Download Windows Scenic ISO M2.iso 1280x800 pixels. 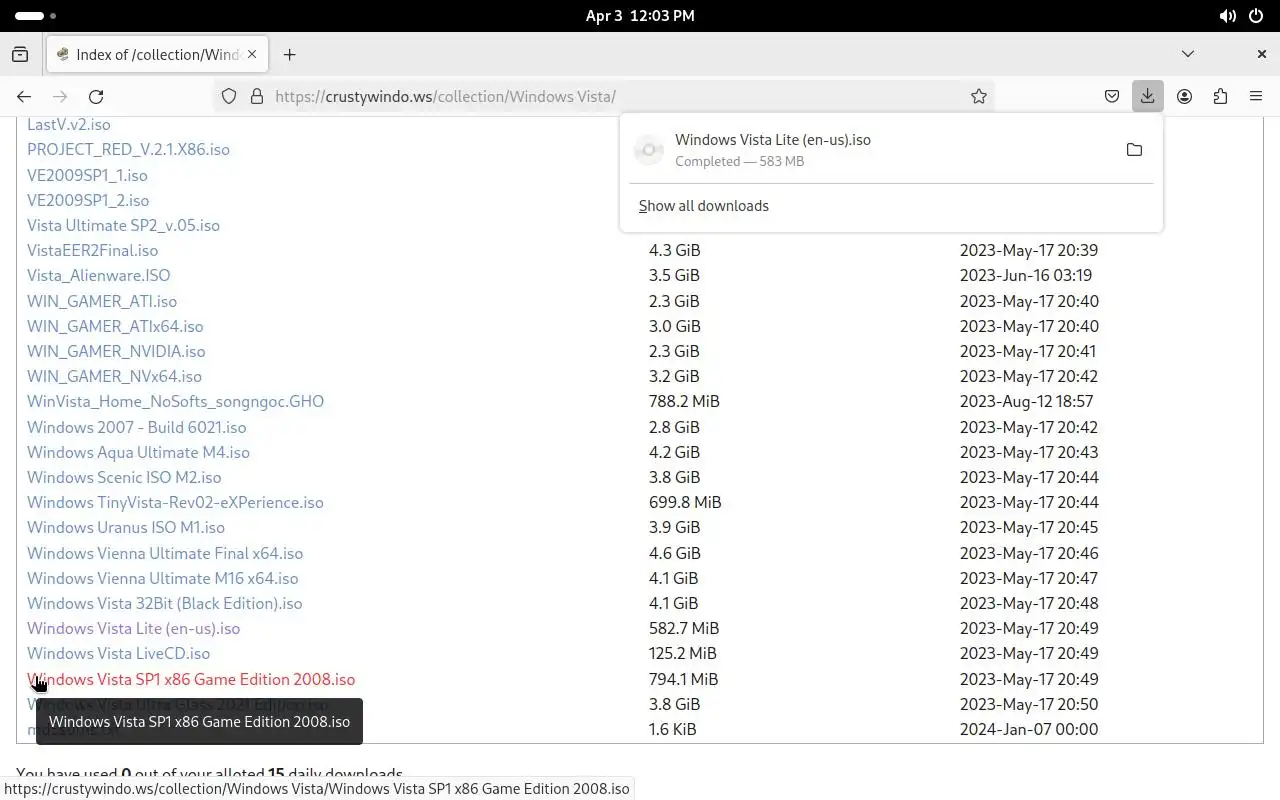point(124,477)
